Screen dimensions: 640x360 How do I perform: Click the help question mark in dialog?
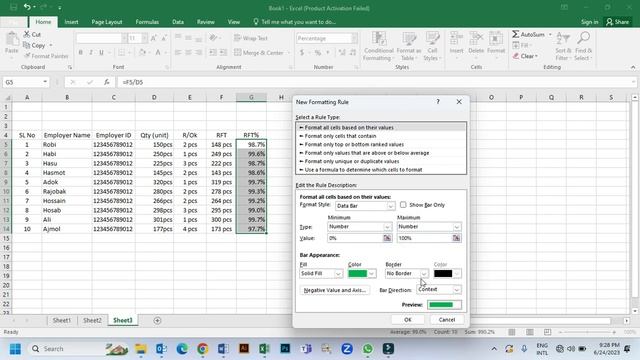click(438, 102)
